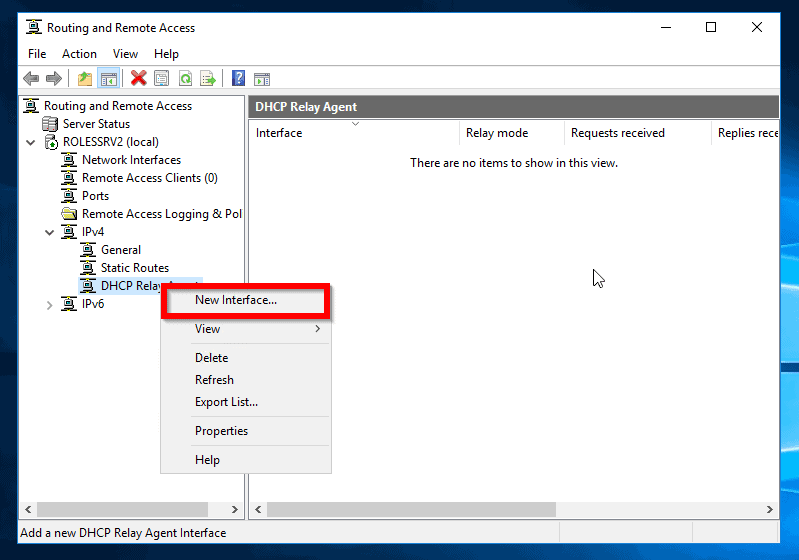Click right arrow of results pane scrollbar
Viewport: 799px width, 560px height.
coord(769,510)
